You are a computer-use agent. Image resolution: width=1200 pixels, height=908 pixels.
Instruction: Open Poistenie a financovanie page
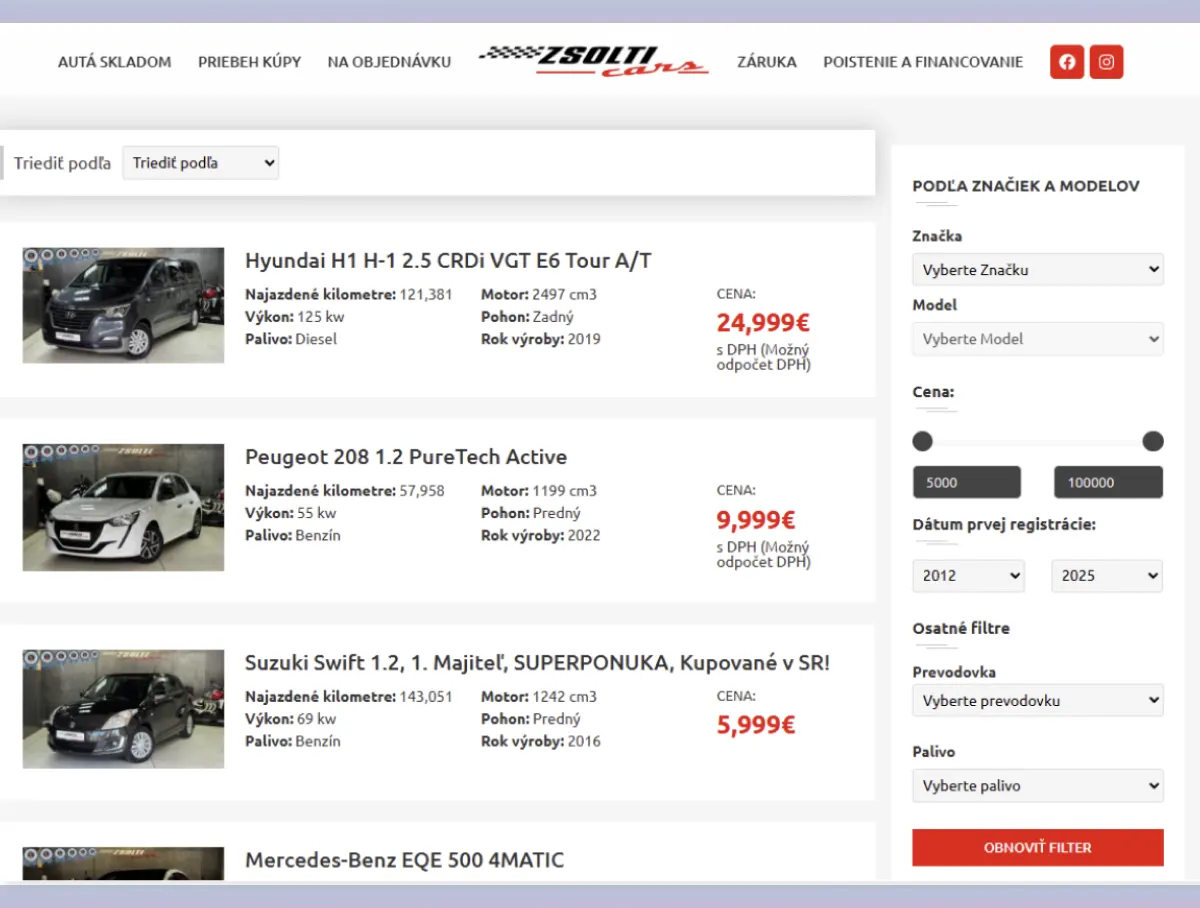(x=923, y=62)
